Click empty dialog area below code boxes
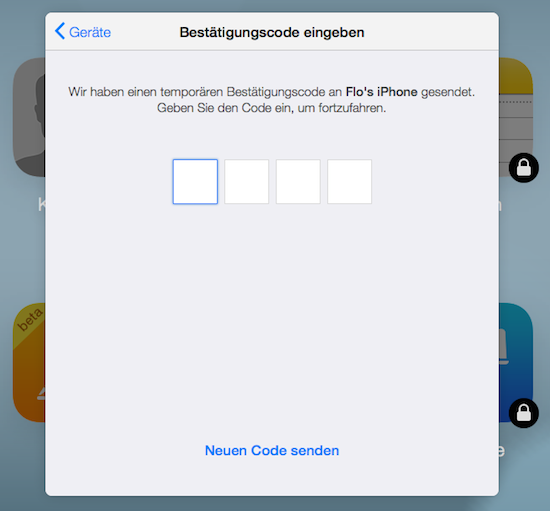 [272, 316]
